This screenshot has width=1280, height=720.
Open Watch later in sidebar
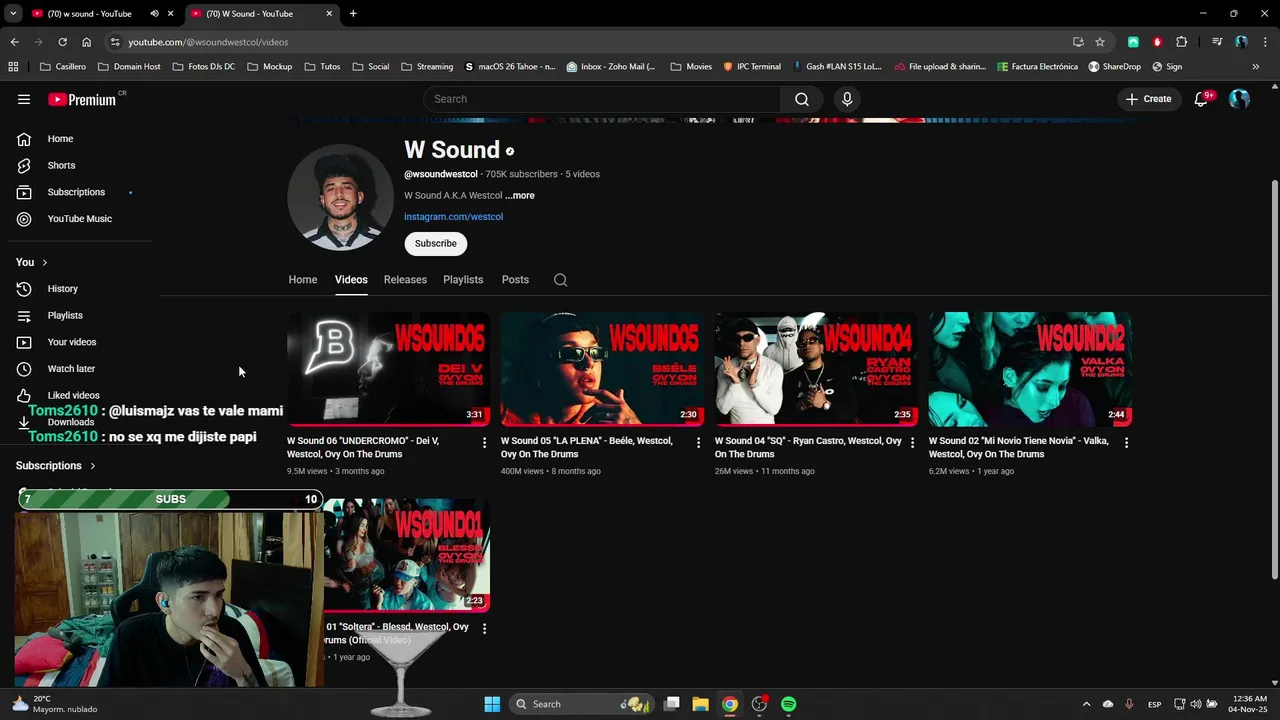coord(71,369)
